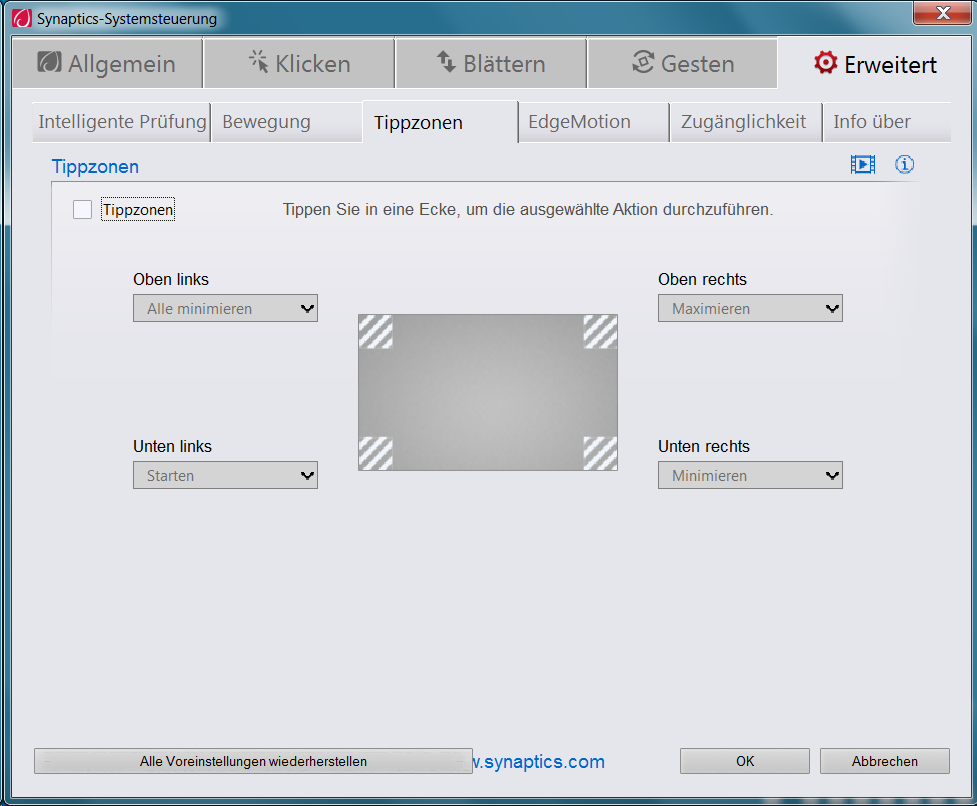Click the Synaptics logo in title bar
977x806 pixels.
coord(22,18)
